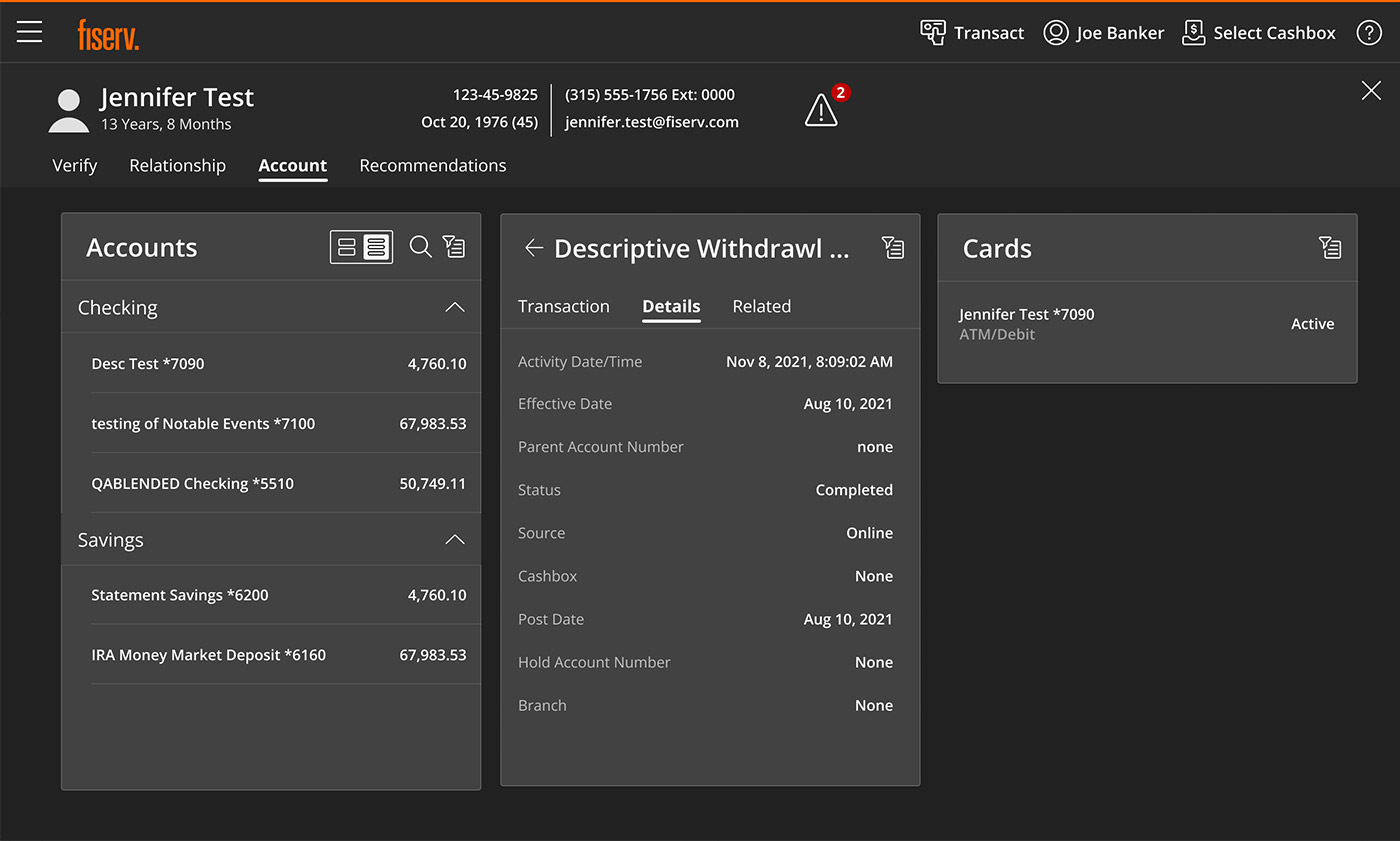Switch to expanded list view toggle
1400x841 pixels.
pyautogui.click(x=347, y=247)
